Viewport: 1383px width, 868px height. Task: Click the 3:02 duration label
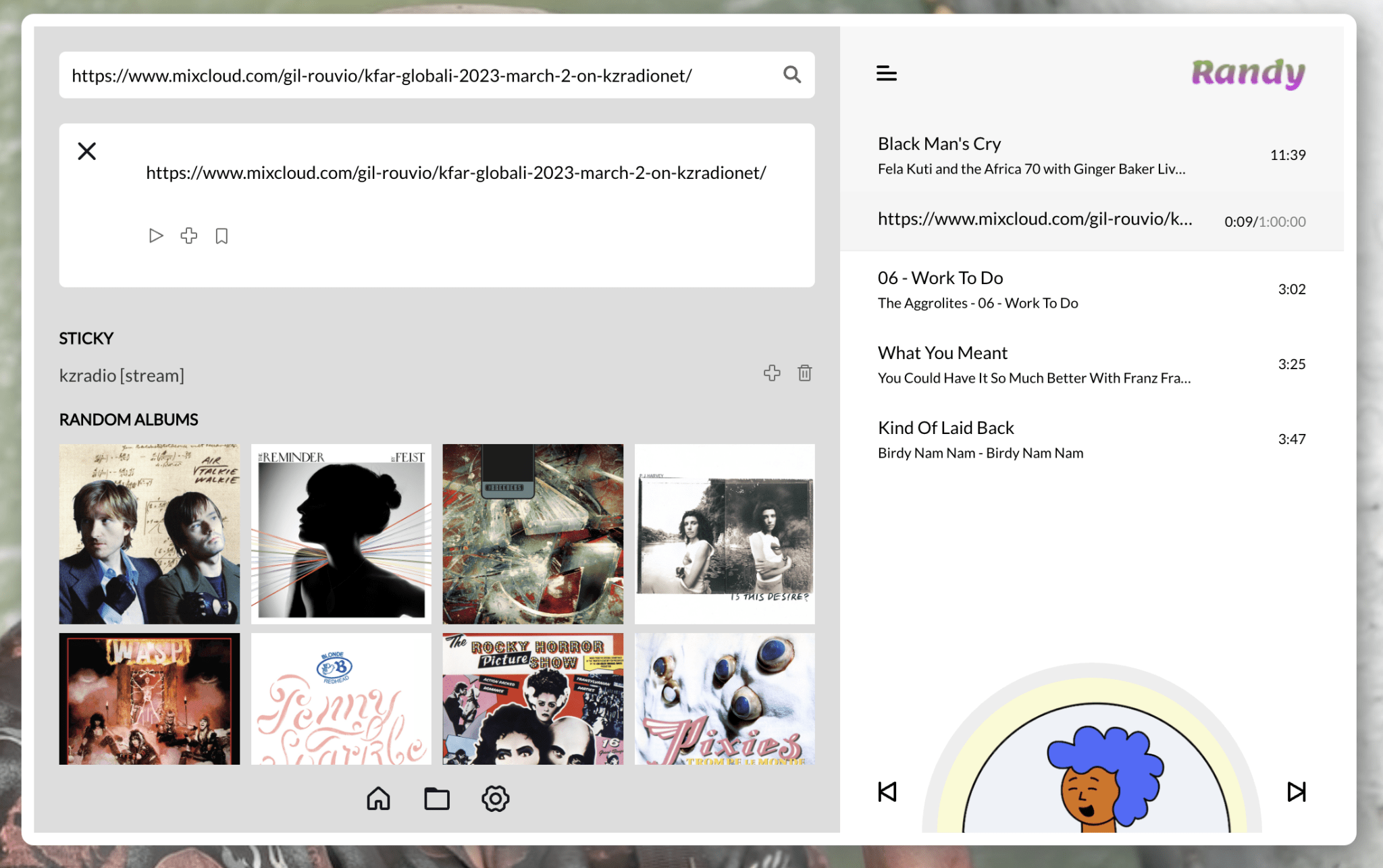tap(1291, 289)
